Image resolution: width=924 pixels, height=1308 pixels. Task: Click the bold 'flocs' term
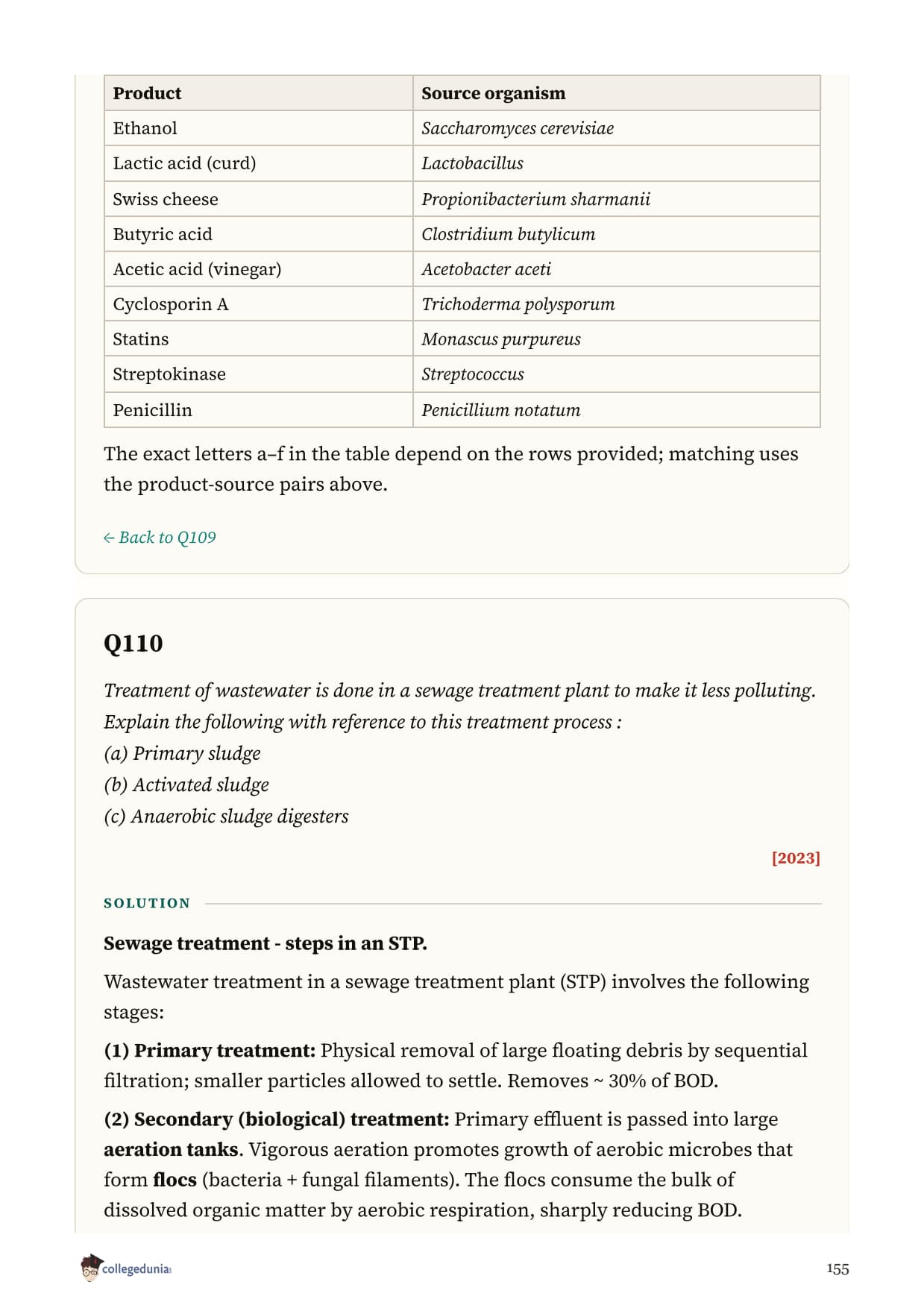(x=175, y=1180)
